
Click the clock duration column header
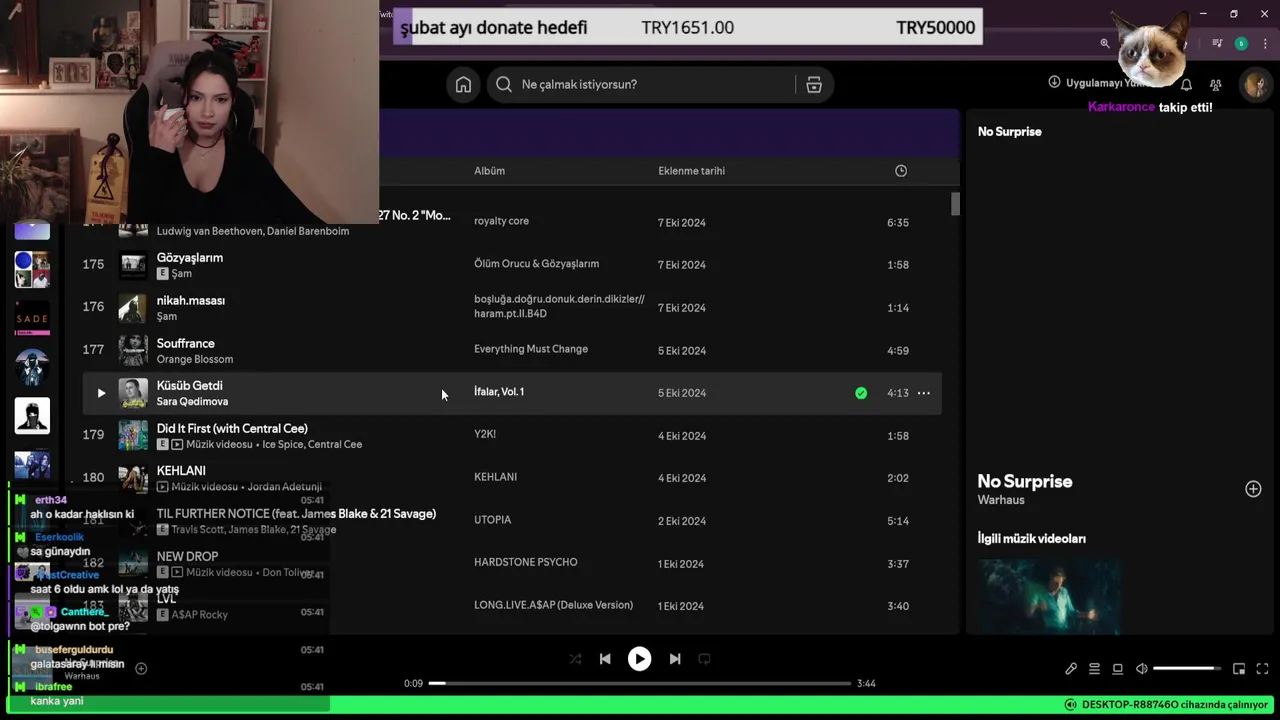click(x=901, y=171)
